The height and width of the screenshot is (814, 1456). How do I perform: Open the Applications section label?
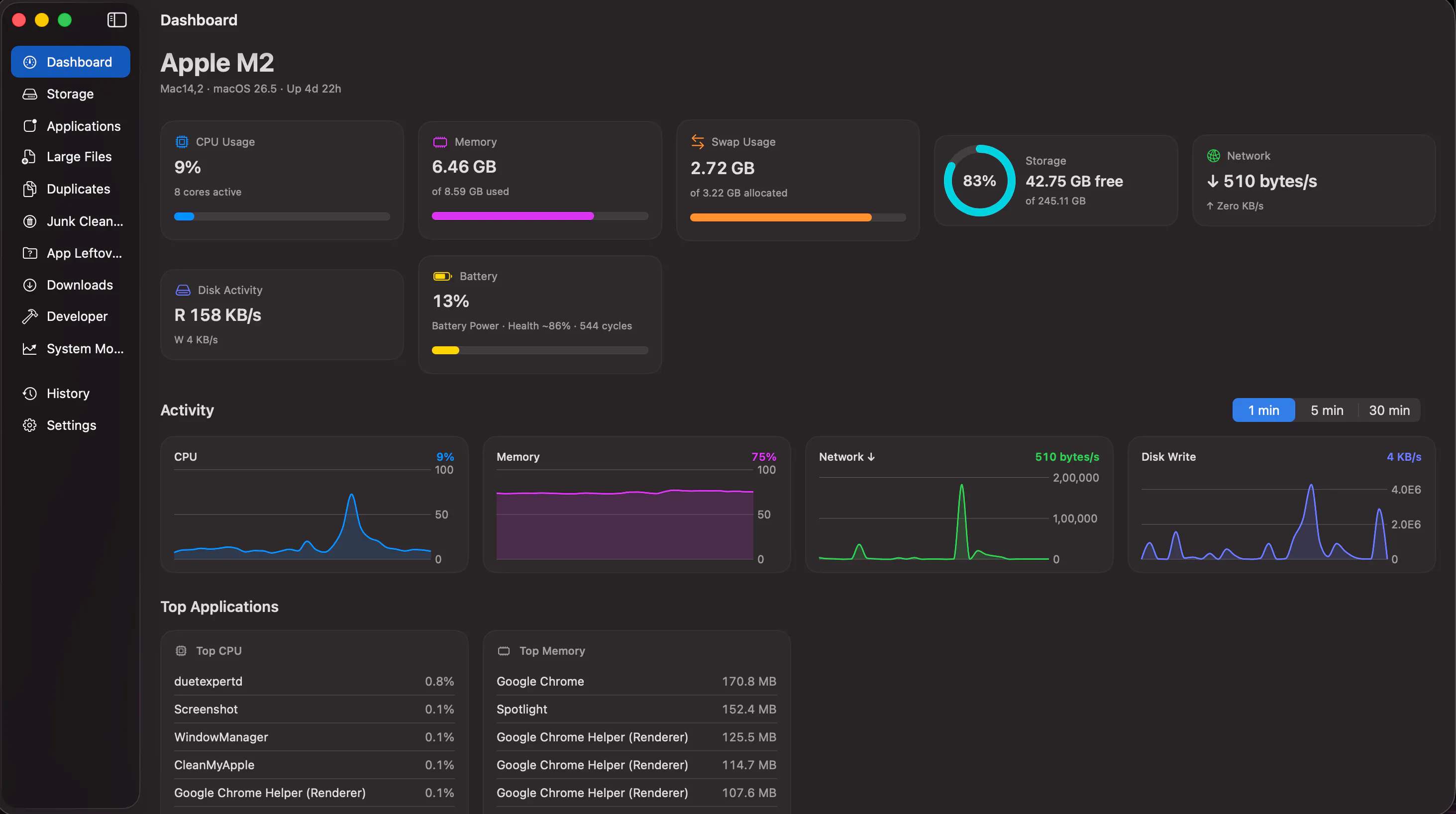84,126
